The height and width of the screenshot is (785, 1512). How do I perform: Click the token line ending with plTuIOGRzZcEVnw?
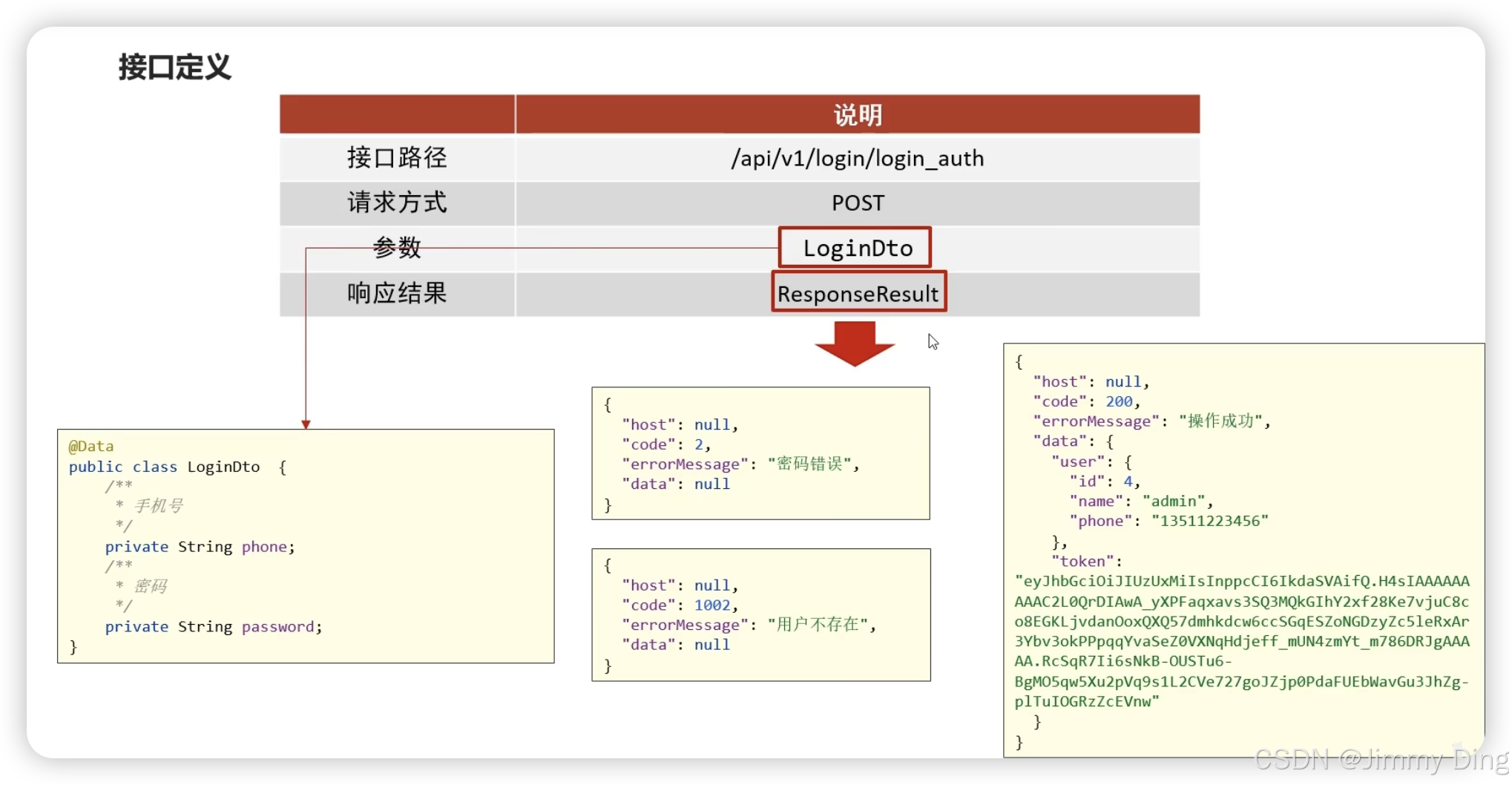point(1087,701)
